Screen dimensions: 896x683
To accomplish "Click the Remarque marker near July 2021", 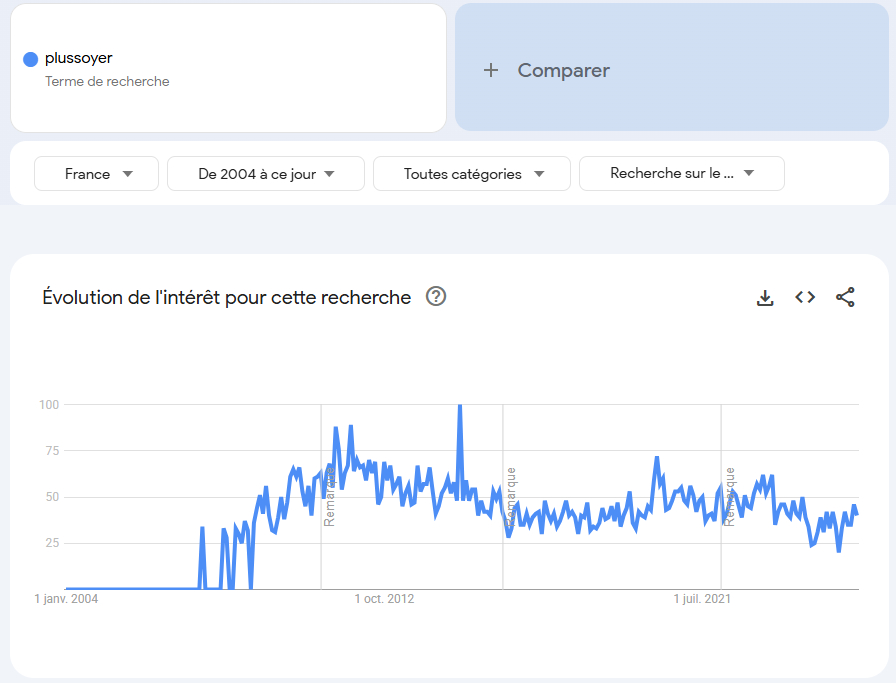I will 730,496.
